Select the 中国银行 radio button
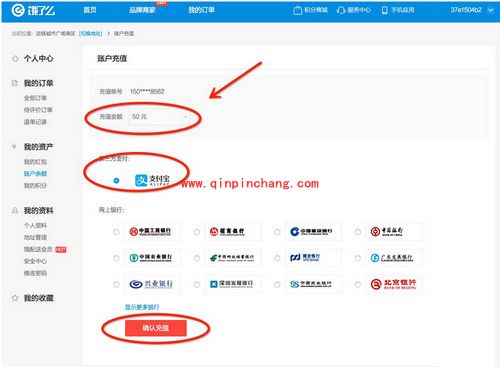Screen dimensions: 500x367 (x=358, y=232)
